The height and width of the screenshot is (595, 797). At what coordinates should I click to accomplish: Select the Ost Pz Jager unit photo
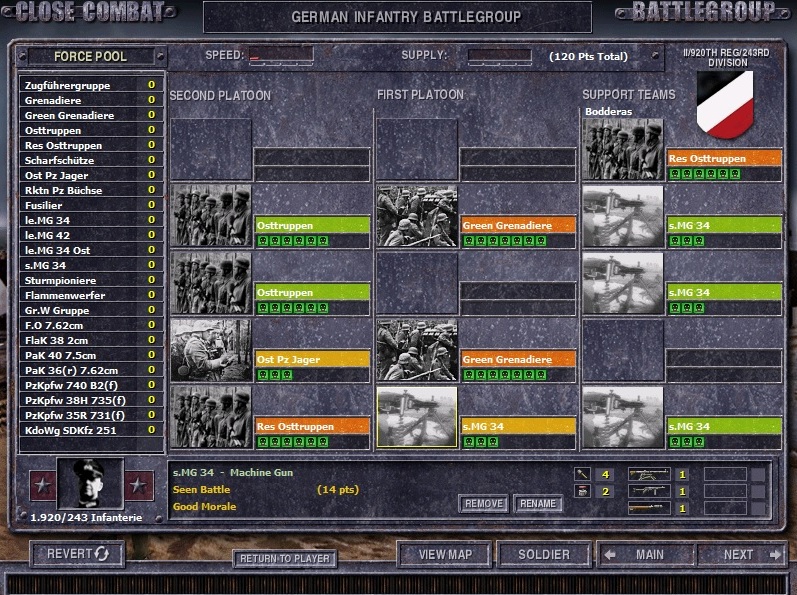click(211, 351)
